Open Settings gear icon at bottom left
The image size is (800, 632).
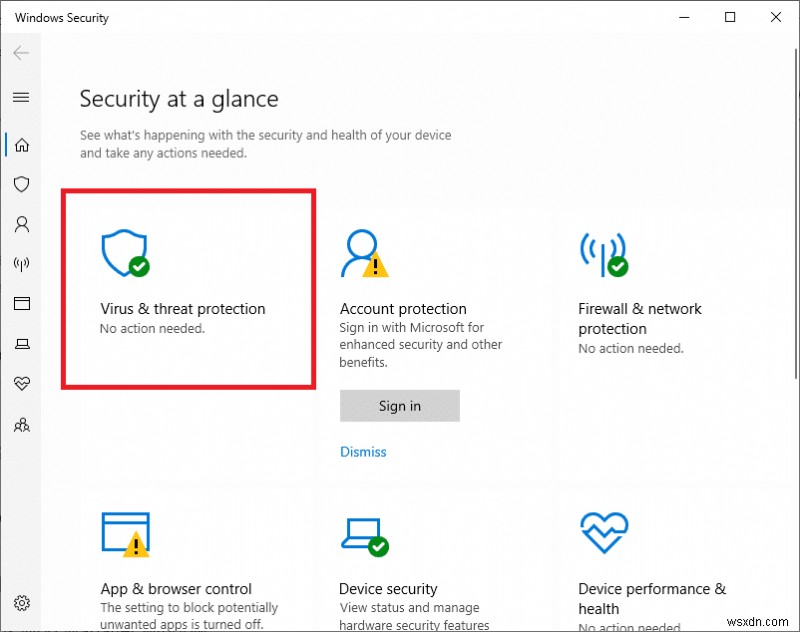click(x=22, y=603)
